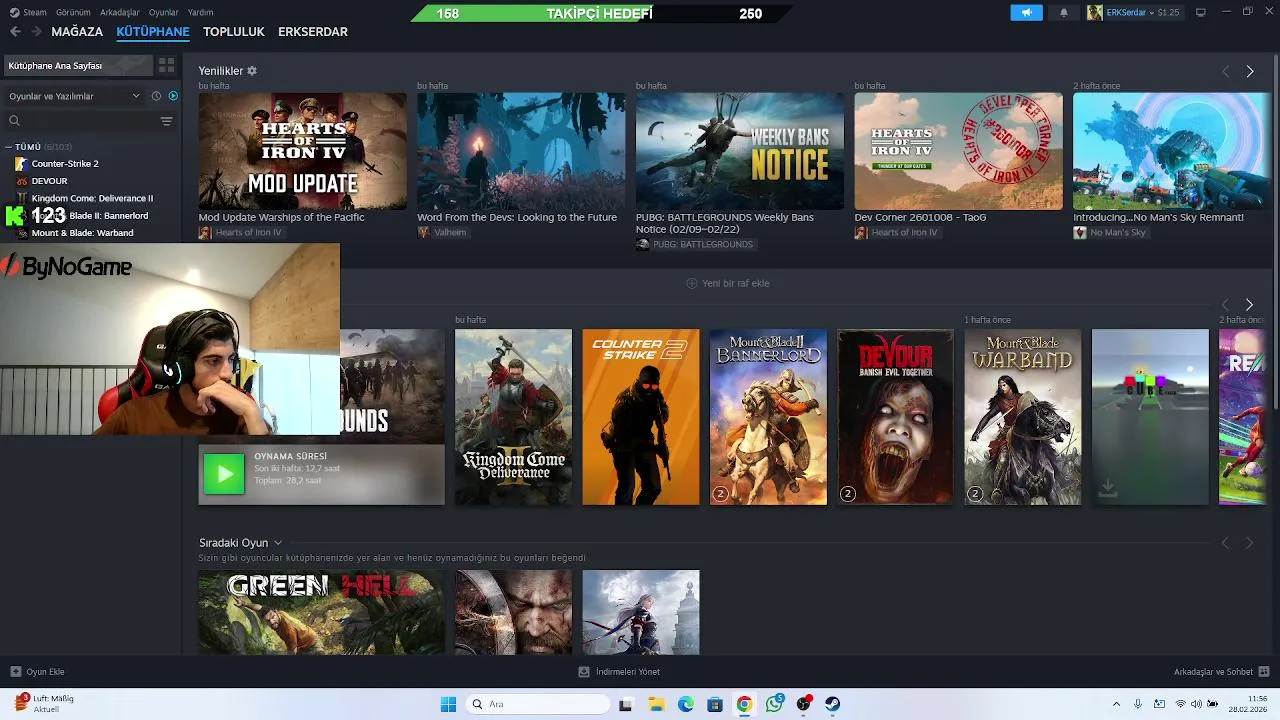Click Kütüphane Ana Sayfası button
Viewport: 1280px width, 720px height.
click(x=78, y=65)
